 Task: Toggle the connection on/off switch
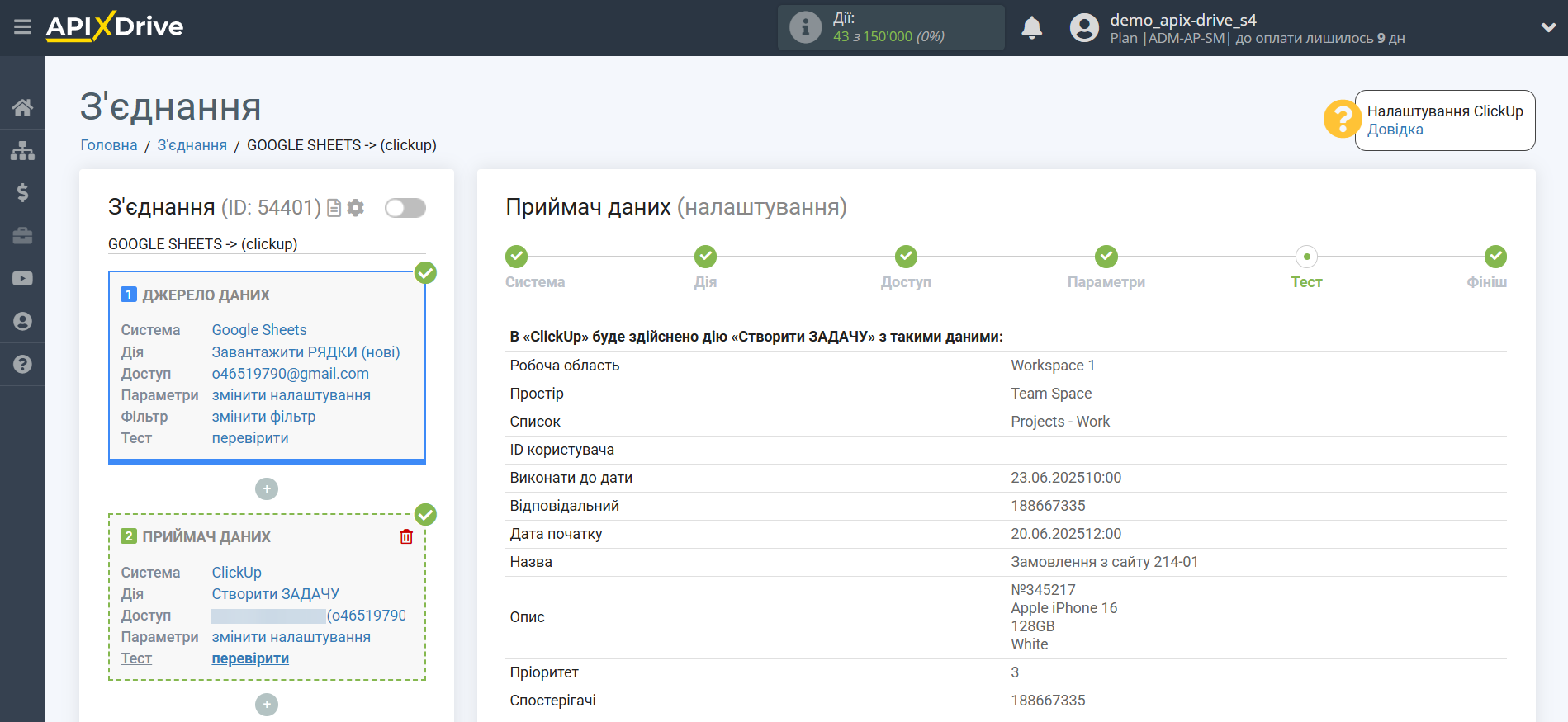(405, 208)
